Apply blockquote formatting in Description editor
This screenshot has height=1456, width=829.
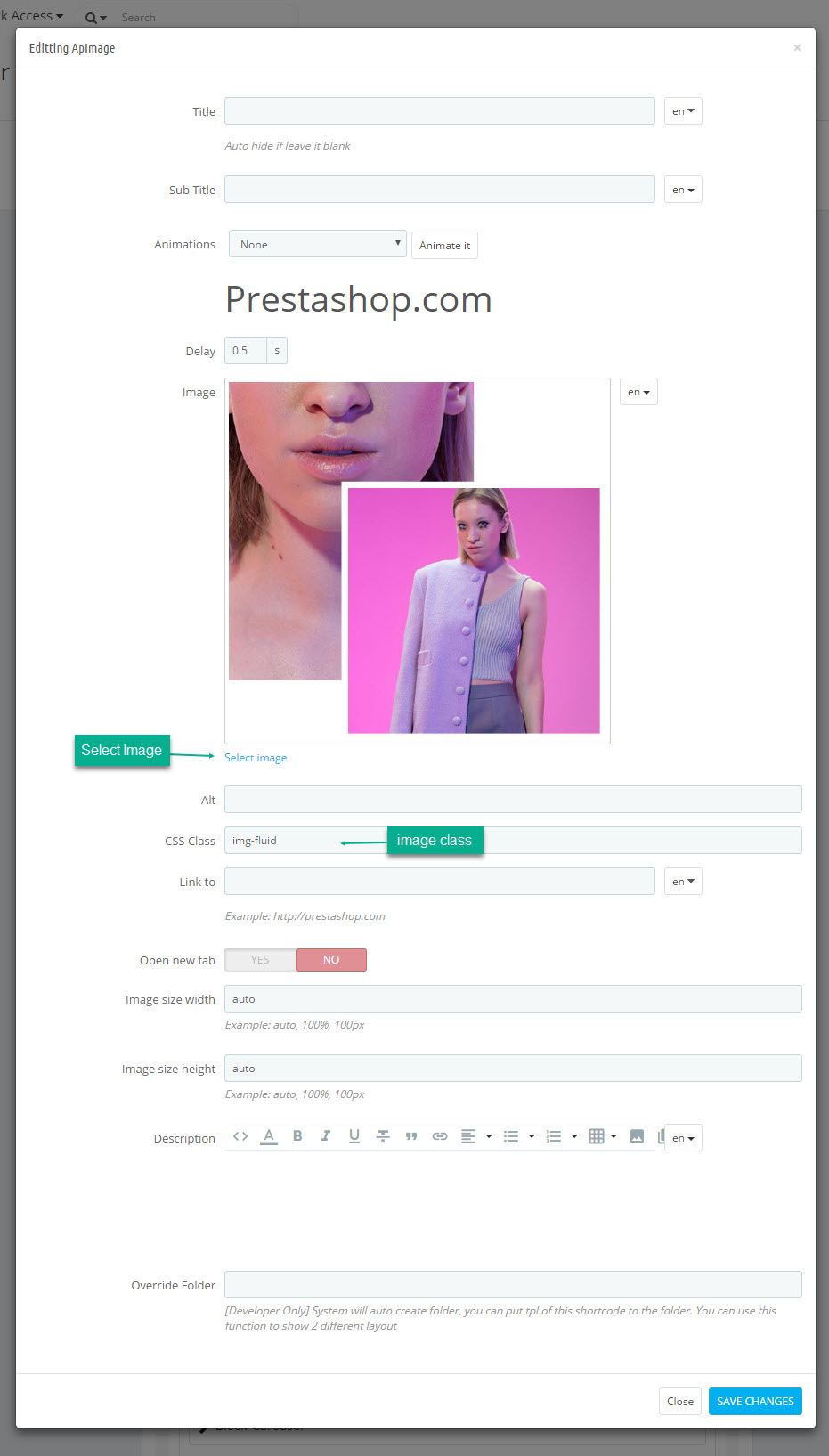pyautogui.click(x=411, y=1136)
